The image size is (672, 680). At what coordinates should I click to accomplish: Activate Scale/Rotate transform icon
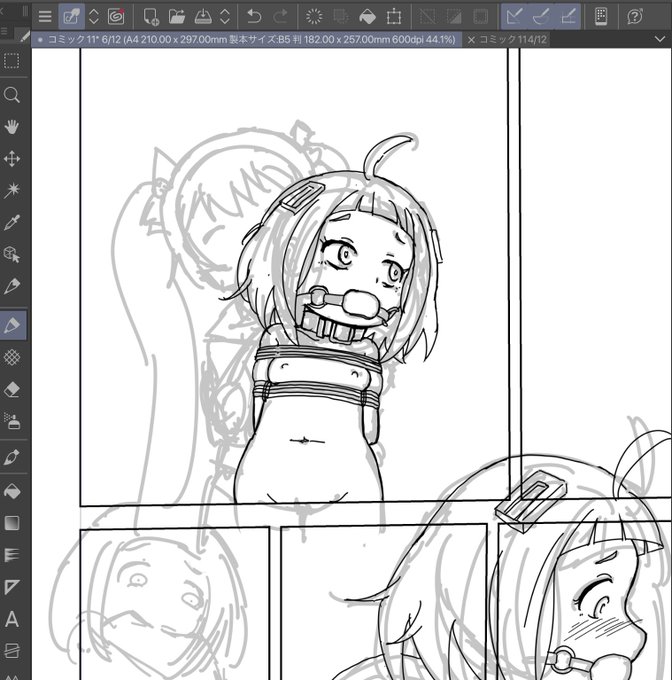[394, 16]
